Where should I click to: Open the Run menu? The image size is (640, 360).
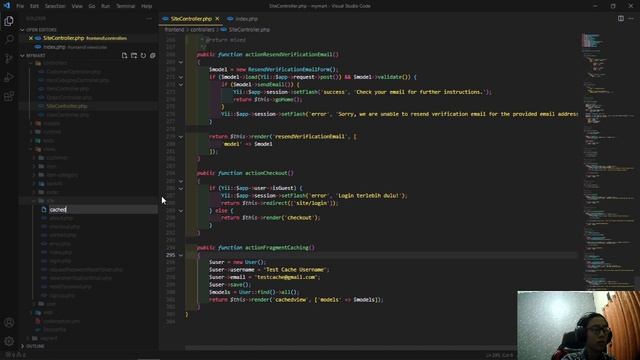pyautogui.click(x=106, y=6)
